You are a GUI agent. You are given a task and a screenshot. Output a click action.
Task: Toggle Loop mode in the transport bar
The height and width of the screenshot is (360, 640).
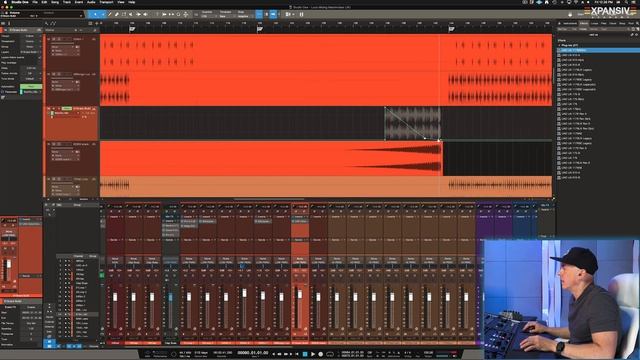click(x=330, y=354)
